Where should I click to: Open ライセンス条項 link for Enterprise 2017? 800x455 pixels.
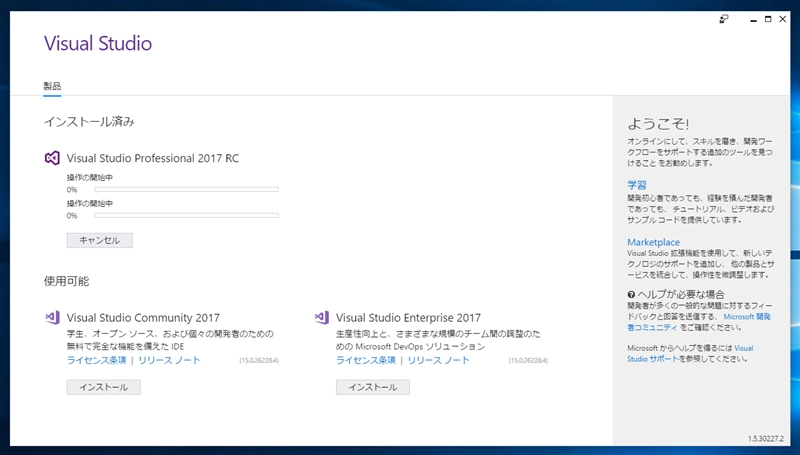[x=366, y=360]
